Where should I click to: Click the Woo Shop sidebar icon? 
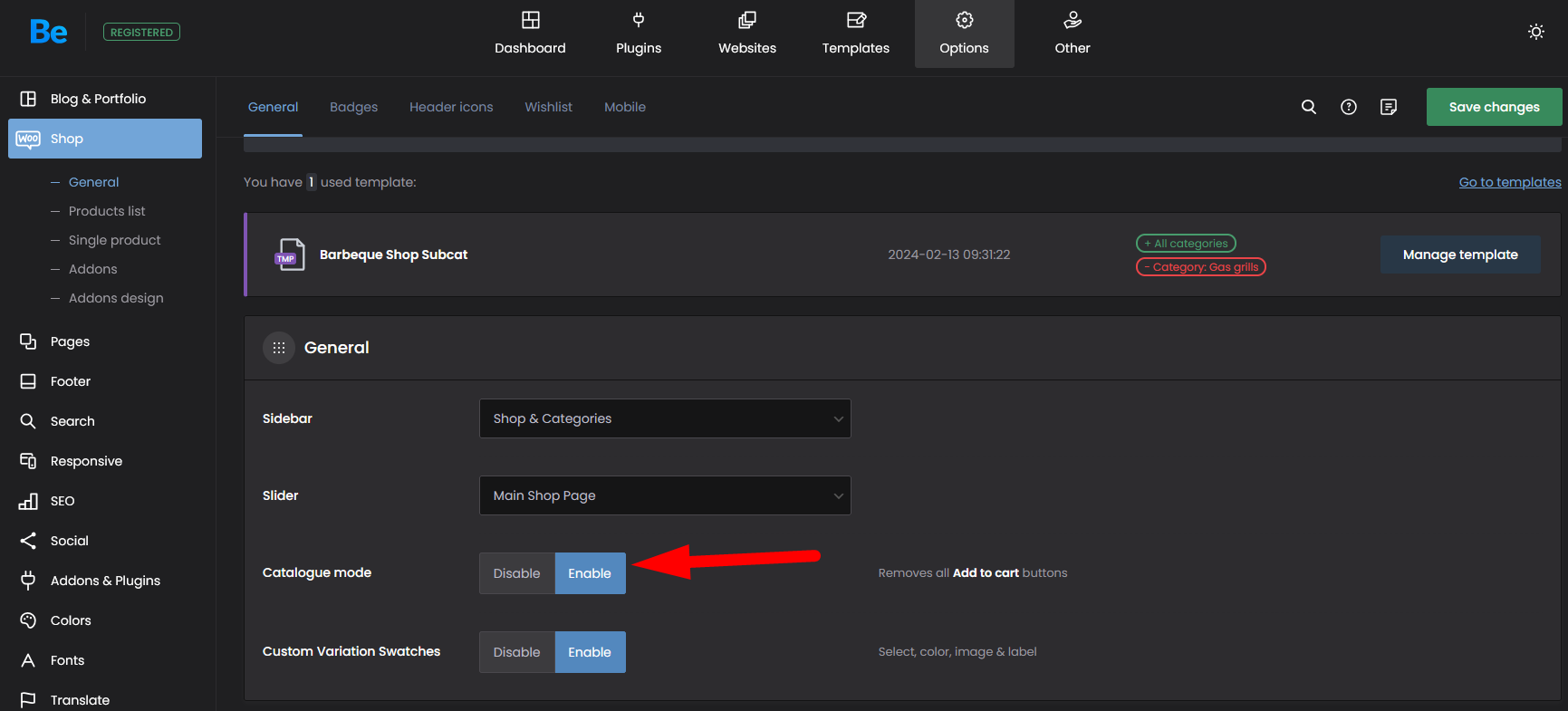click(x=28, y=139)
